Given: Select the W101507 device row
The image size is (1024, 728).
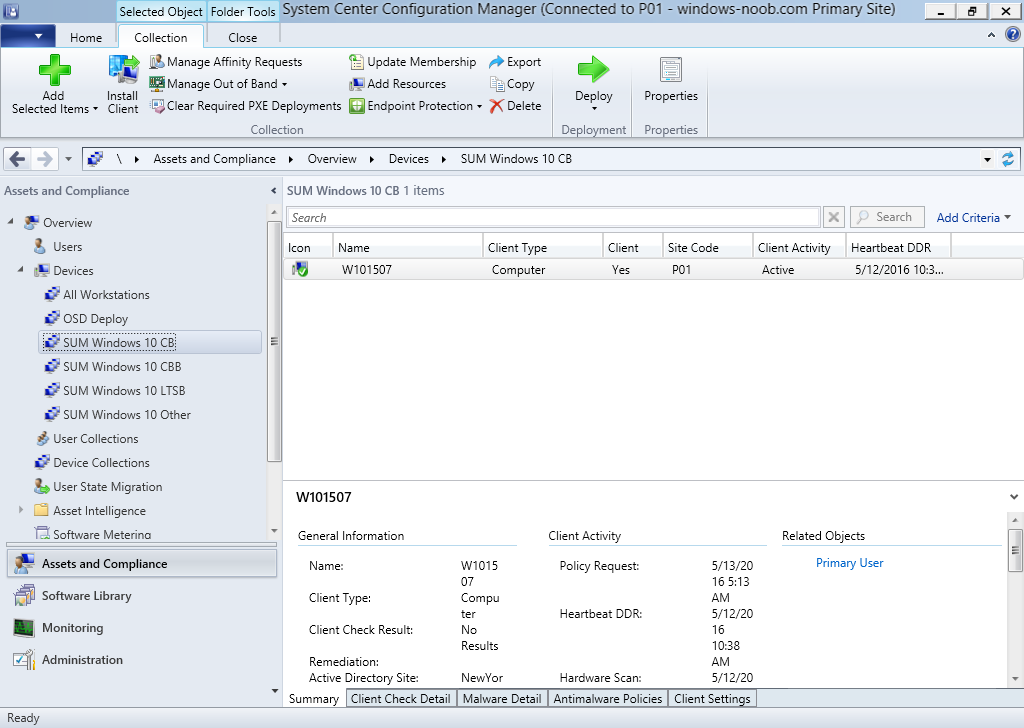Looking at the screenshot, I should click(653, 270).
